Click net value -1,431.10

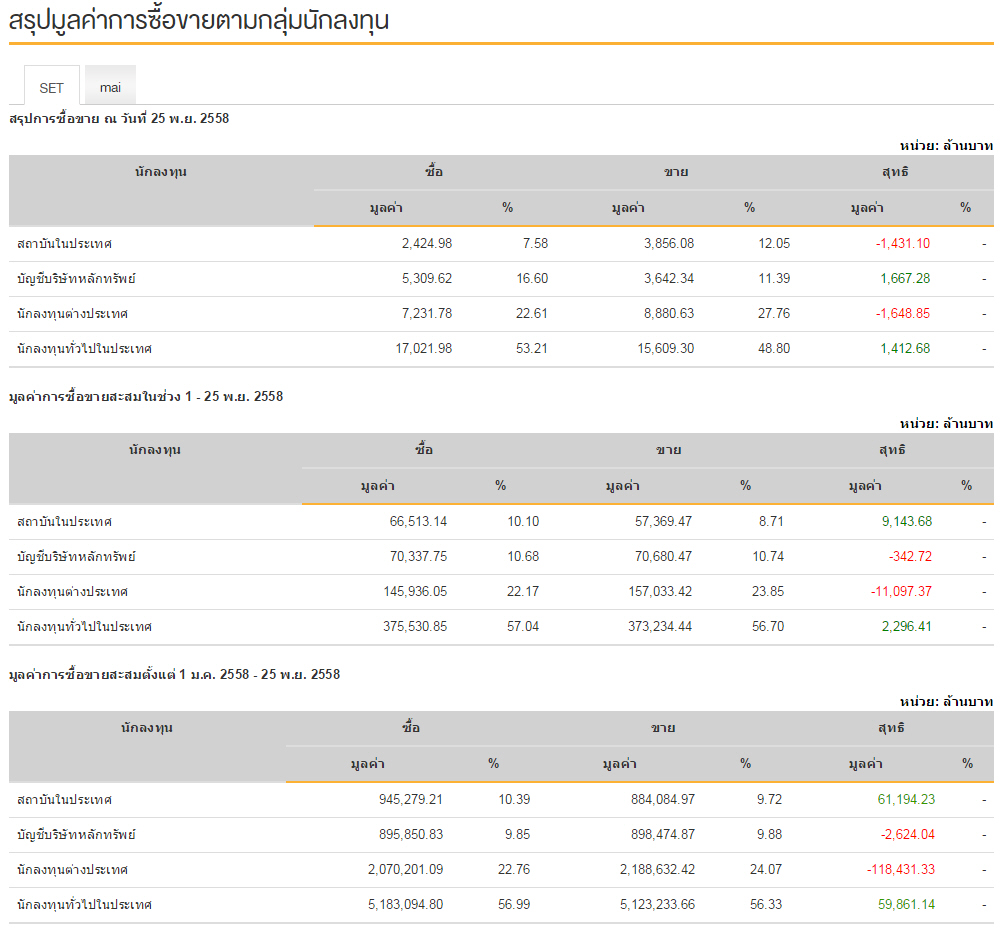click(x=903, y=244)
